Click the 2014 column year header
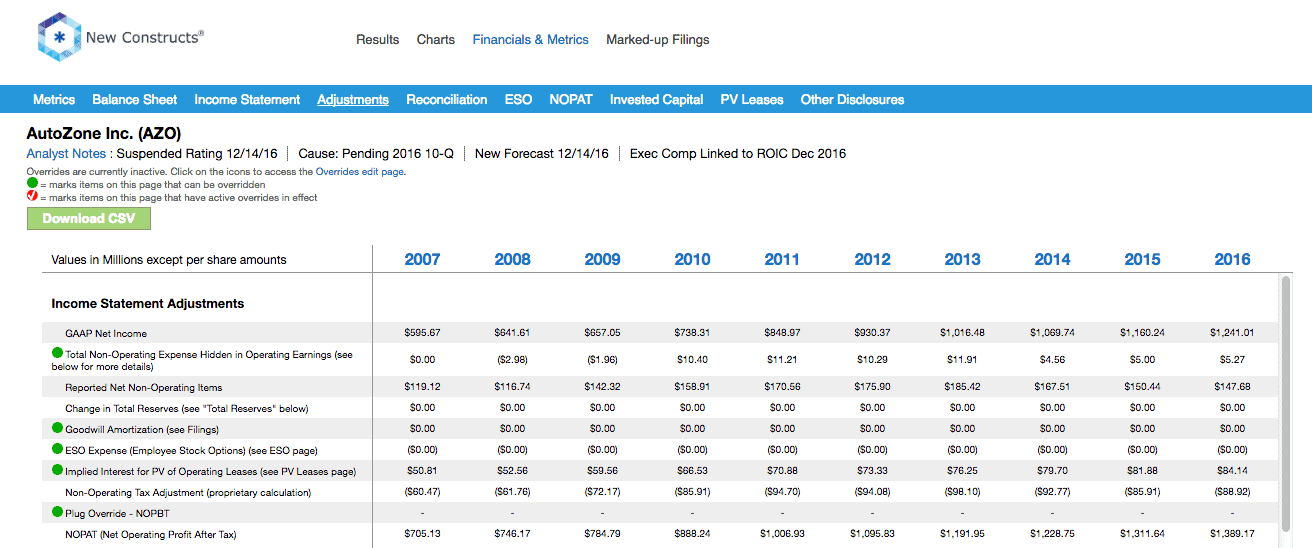This screenshot has height=548, width=1312. (x=1052, y=259)
